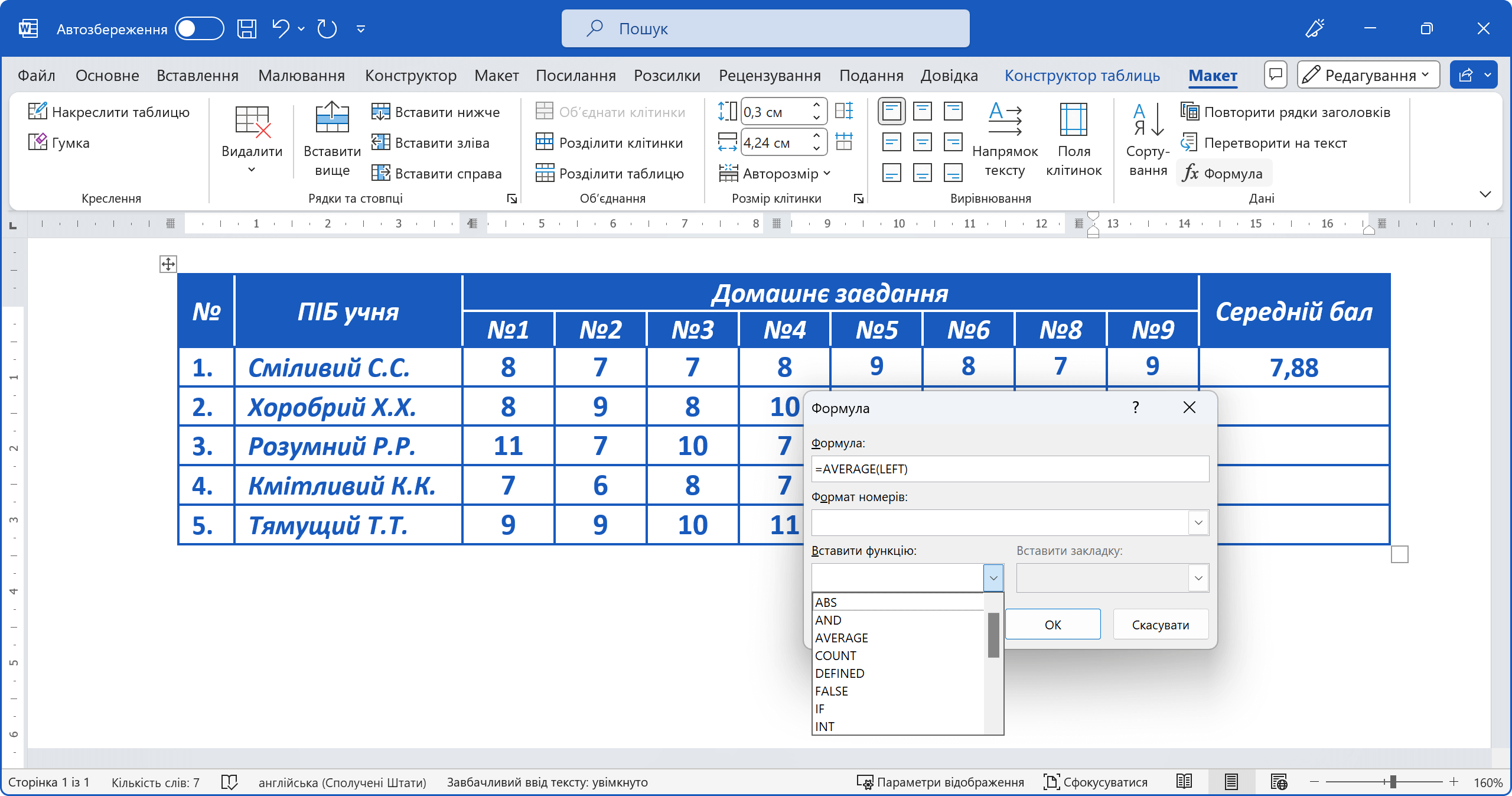1512x796 pixels.
Task: Click the zoom slider handle in the status bar
Action: tap(1393, 782)
